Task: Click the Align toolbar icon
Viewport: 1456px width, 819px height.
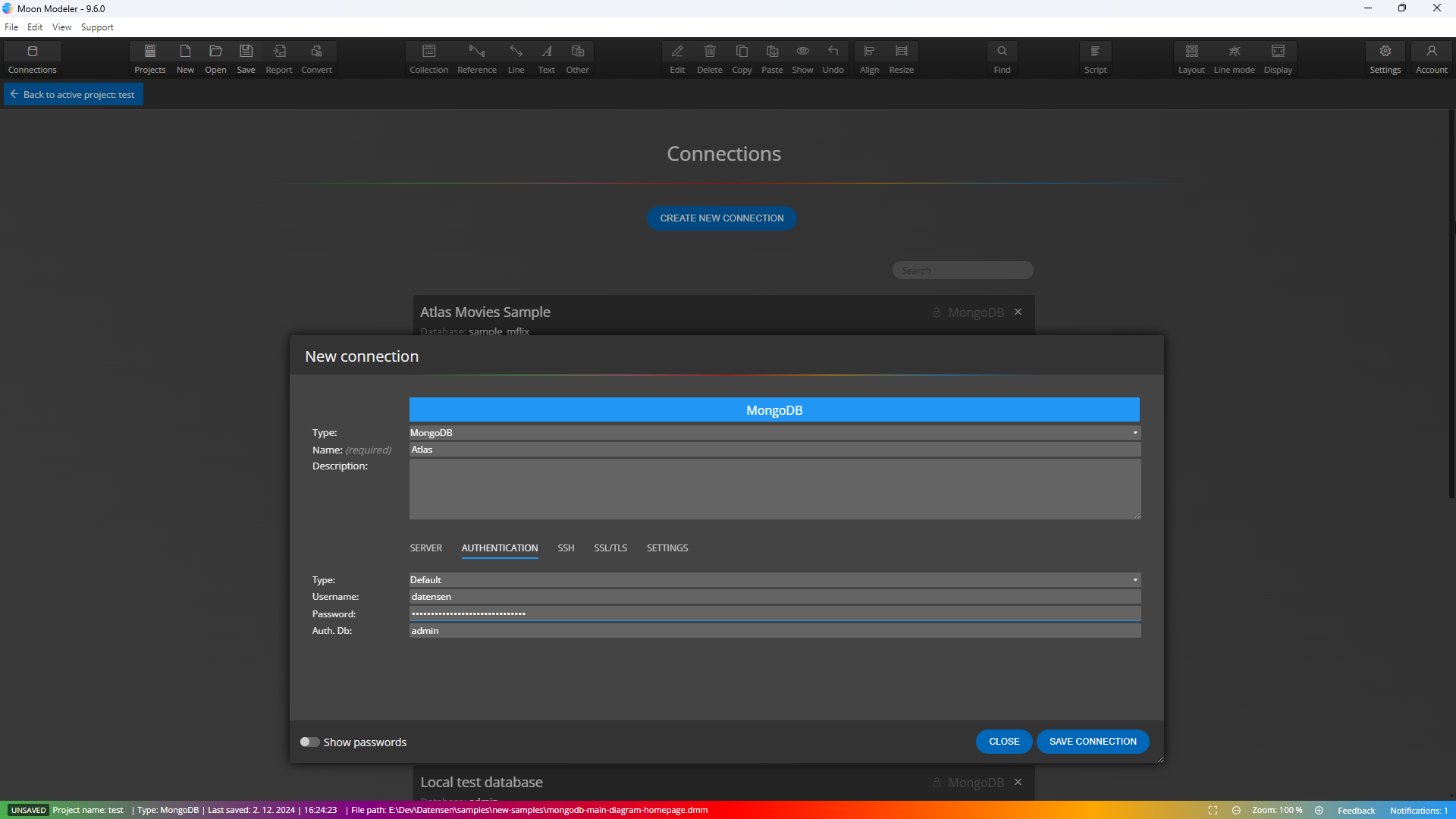Action: pyautogui.click(x=869, y=58)
